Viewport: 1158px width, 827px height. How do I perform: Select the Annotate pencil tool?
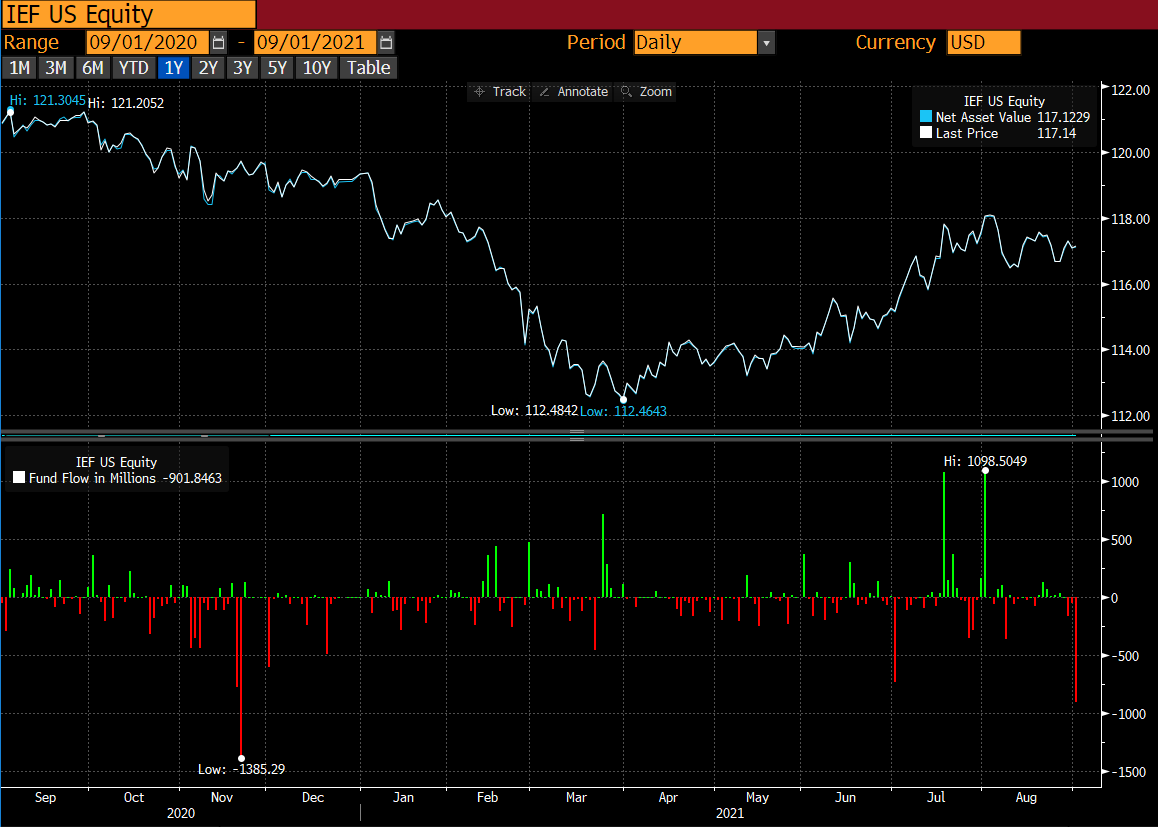(574, 92)
